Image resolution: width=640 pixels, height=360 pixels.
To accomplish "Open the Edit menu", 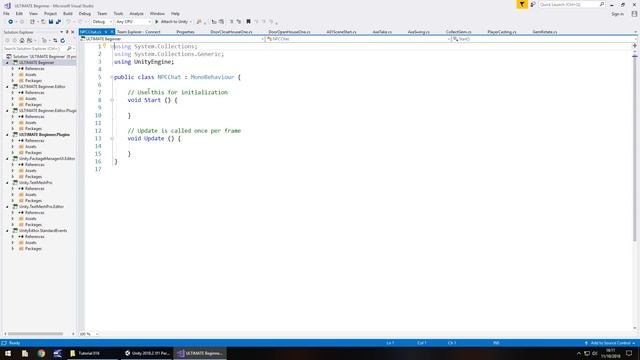I will [x=19, y=13].
